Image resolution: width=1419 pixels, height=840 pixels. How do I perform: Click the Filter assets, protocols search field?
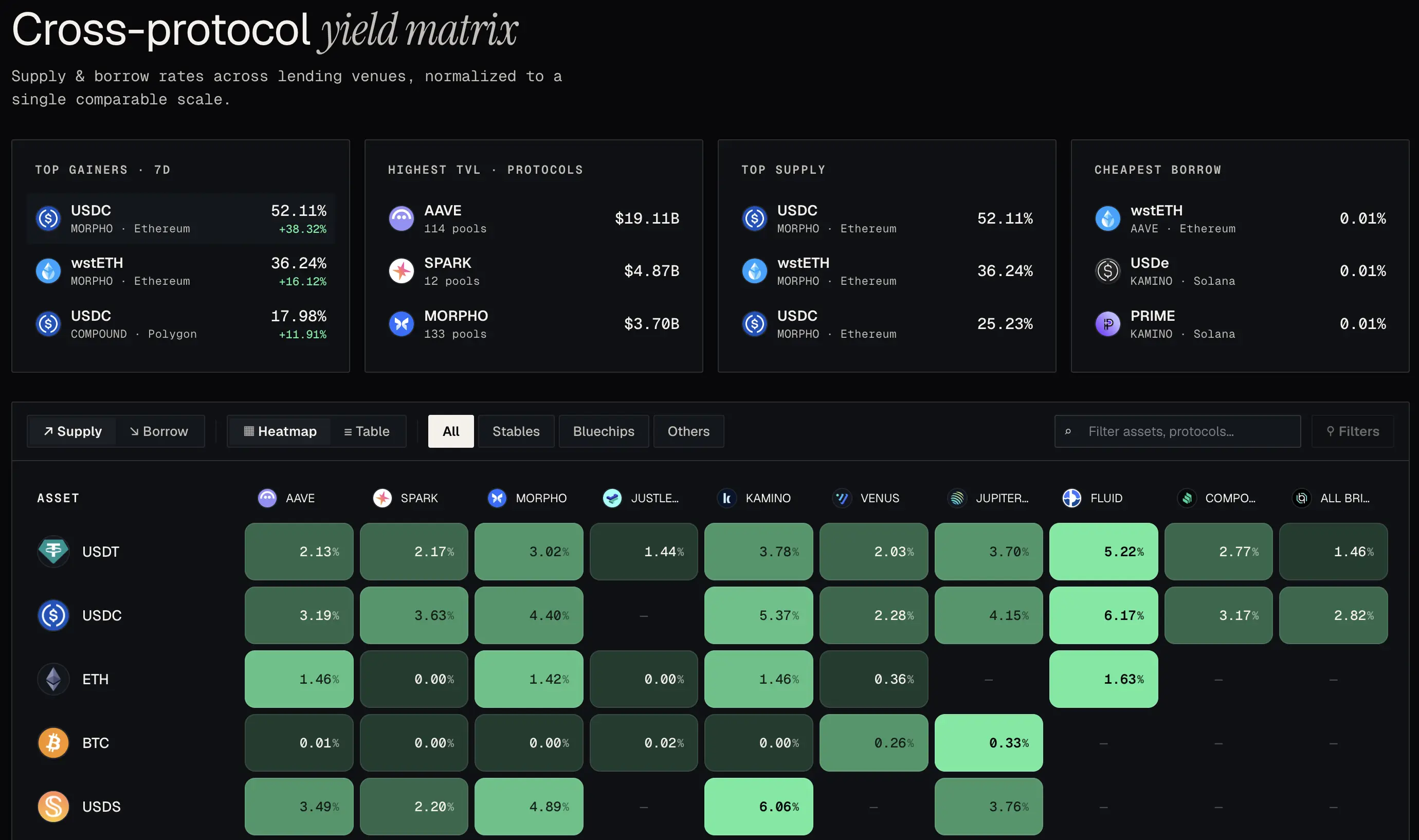pos(1177,431)
